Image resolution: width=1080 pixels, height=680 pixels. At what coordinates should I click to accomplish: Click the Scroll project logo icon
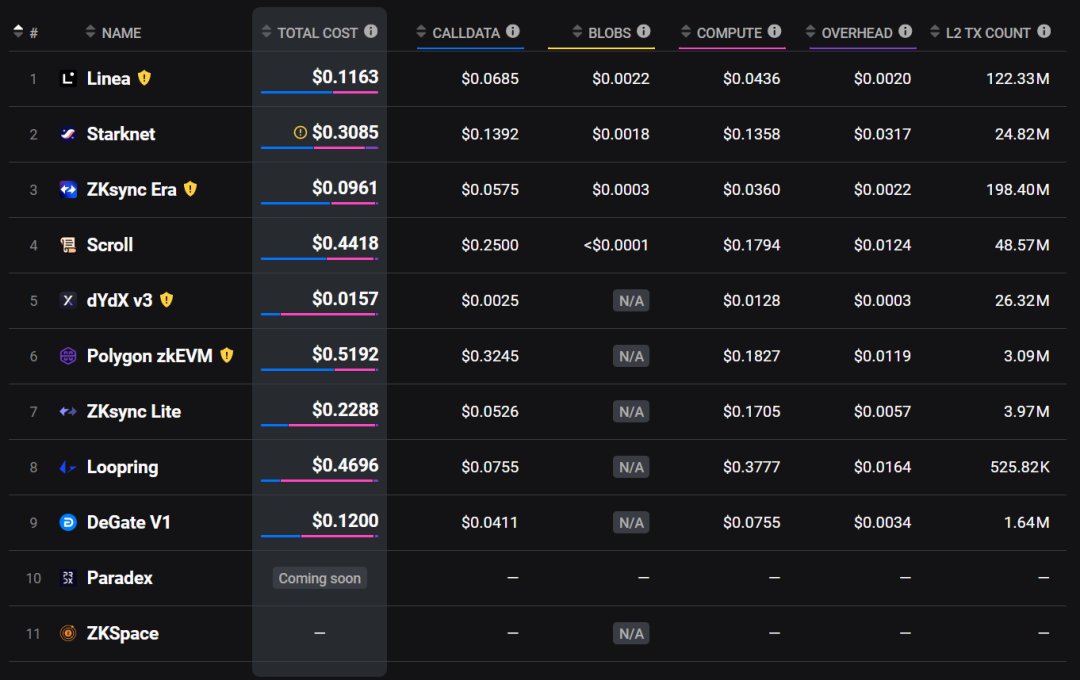(68, 245)
